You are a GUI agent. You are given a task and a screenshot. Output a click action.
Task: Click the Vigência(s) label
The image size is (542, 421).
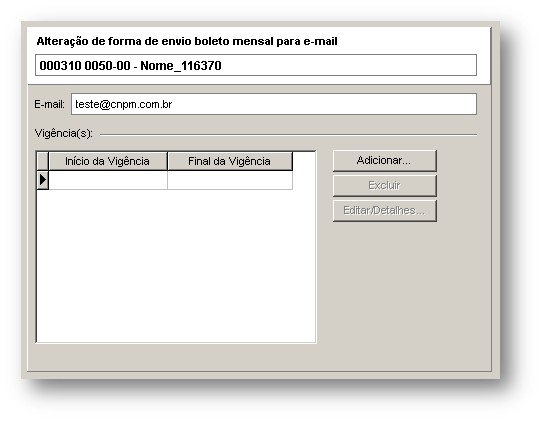click(64, 133)
